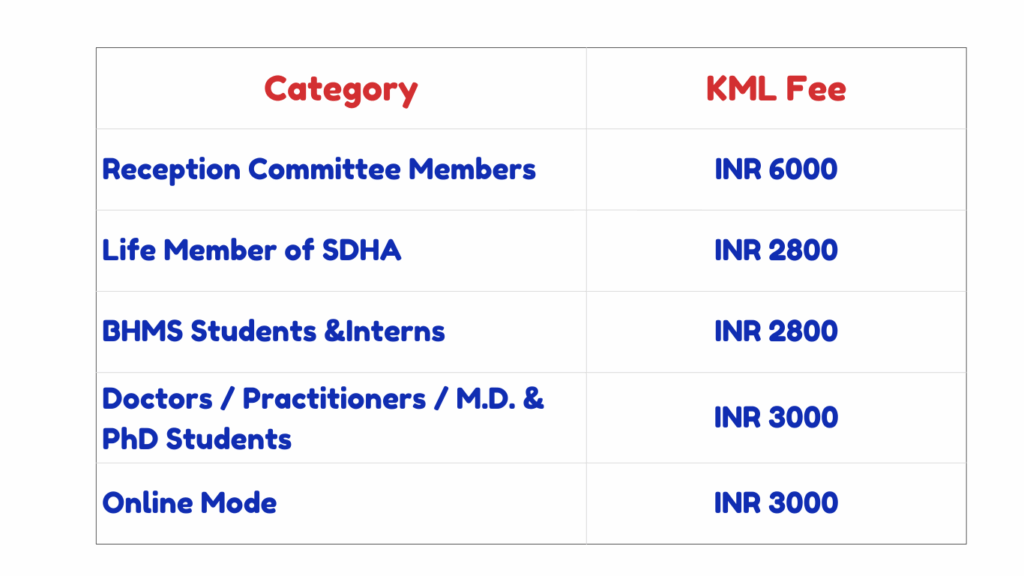The height and width of the screenshot is (576, 1024).
Task: Click the PhD Students text line
Action: point(196,439)
